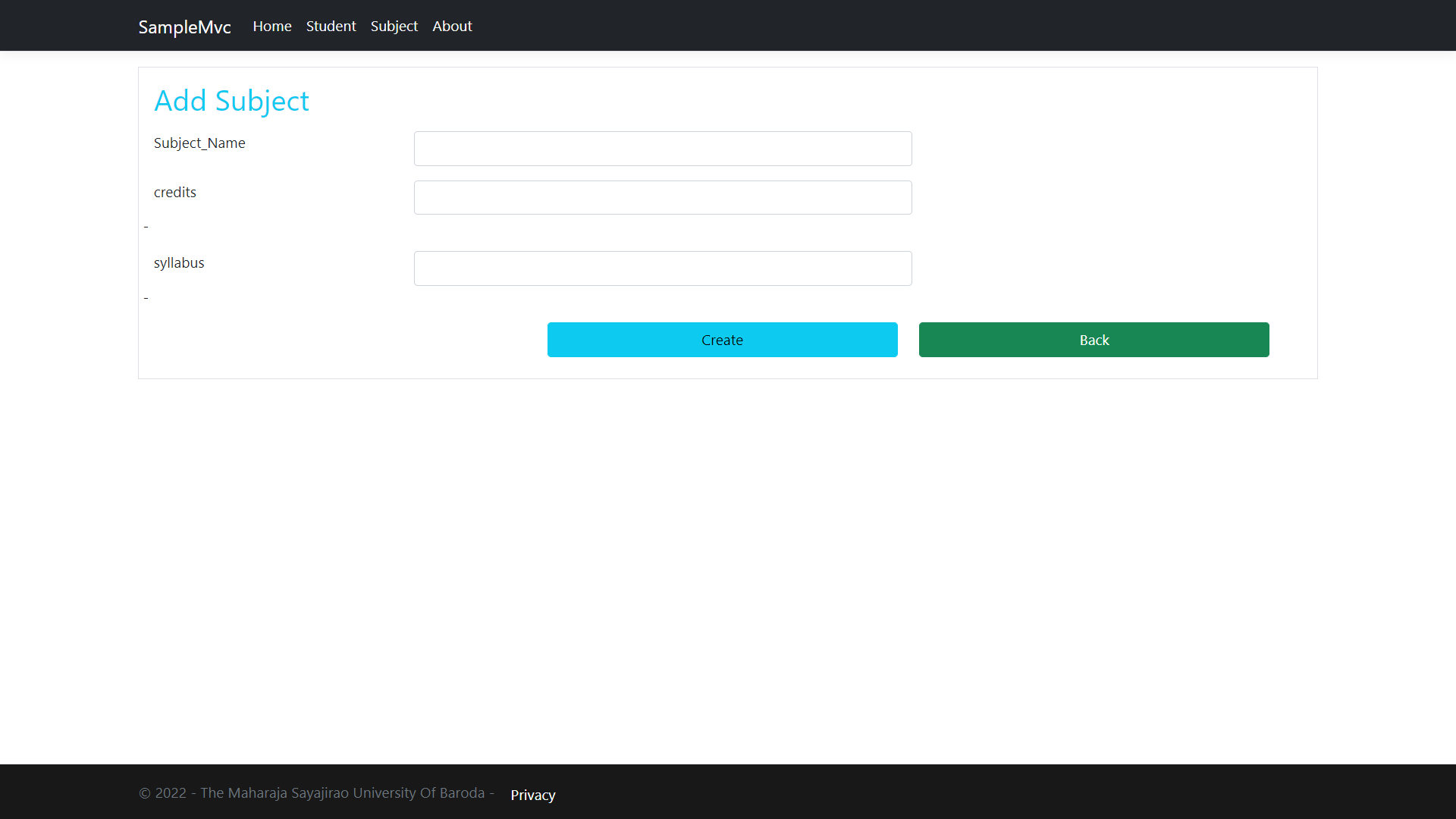The width and height of the screenshot is (1456, 819).
Task: Focus the Subject_Name input field
Action: click(x=663, y=149)
